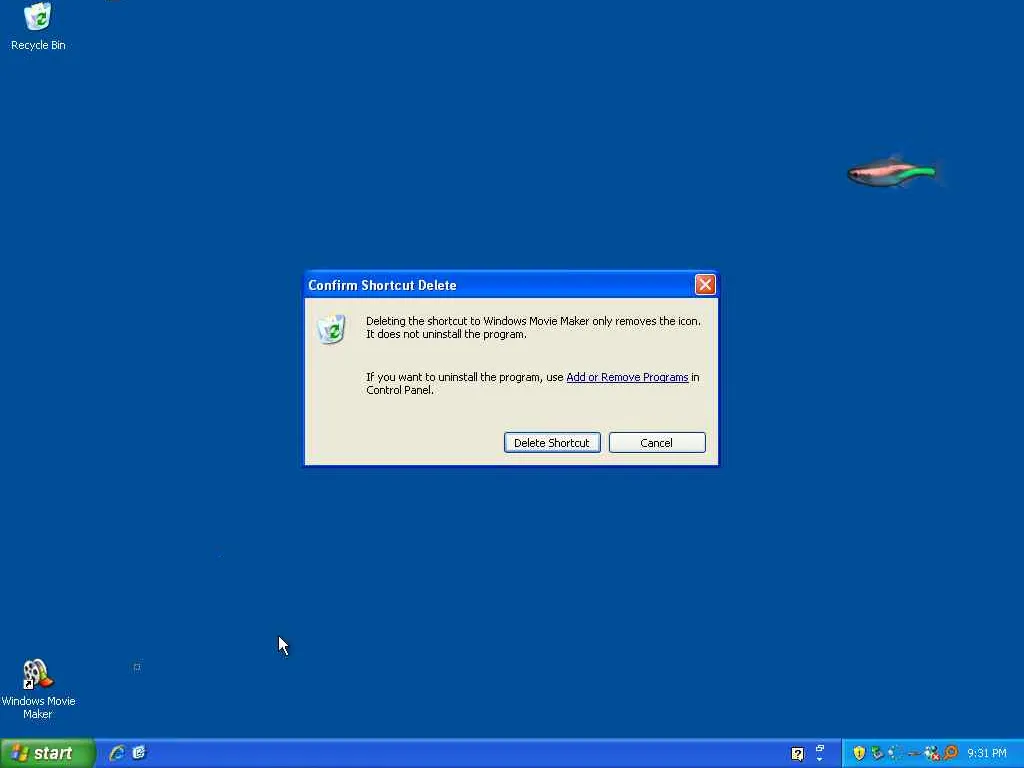Confirm with the Delete Shortcut button

[x=552, y=443]
